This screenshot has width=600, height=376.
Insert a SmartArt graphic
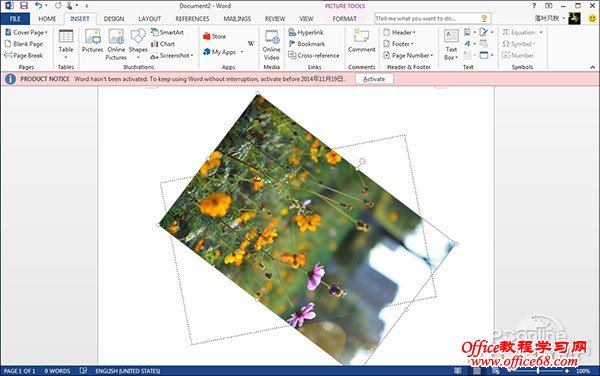167,33
